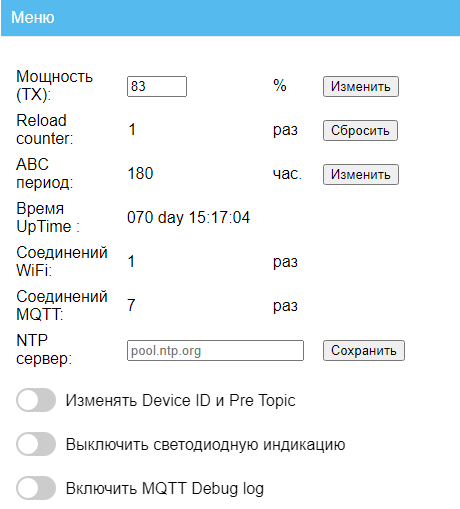Click Сбросить to reset the Reload counter

360,131
